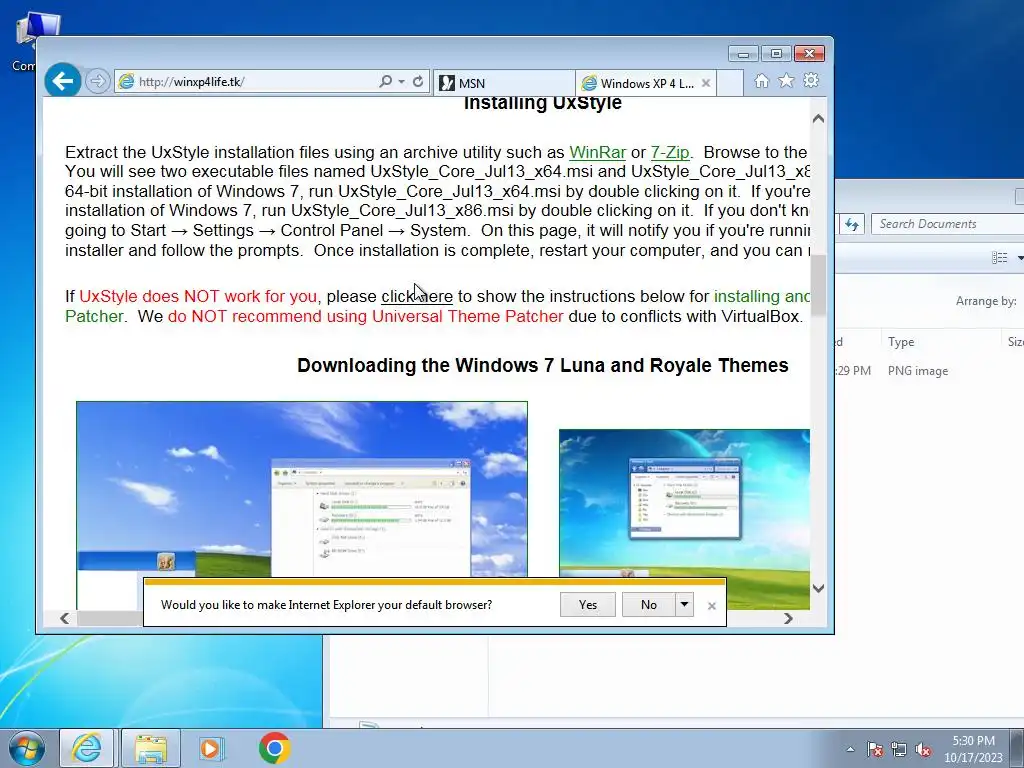Click the horizontal scrollbar right arrow
This screenshot has width=1024, height=768.
coord(788,618)
